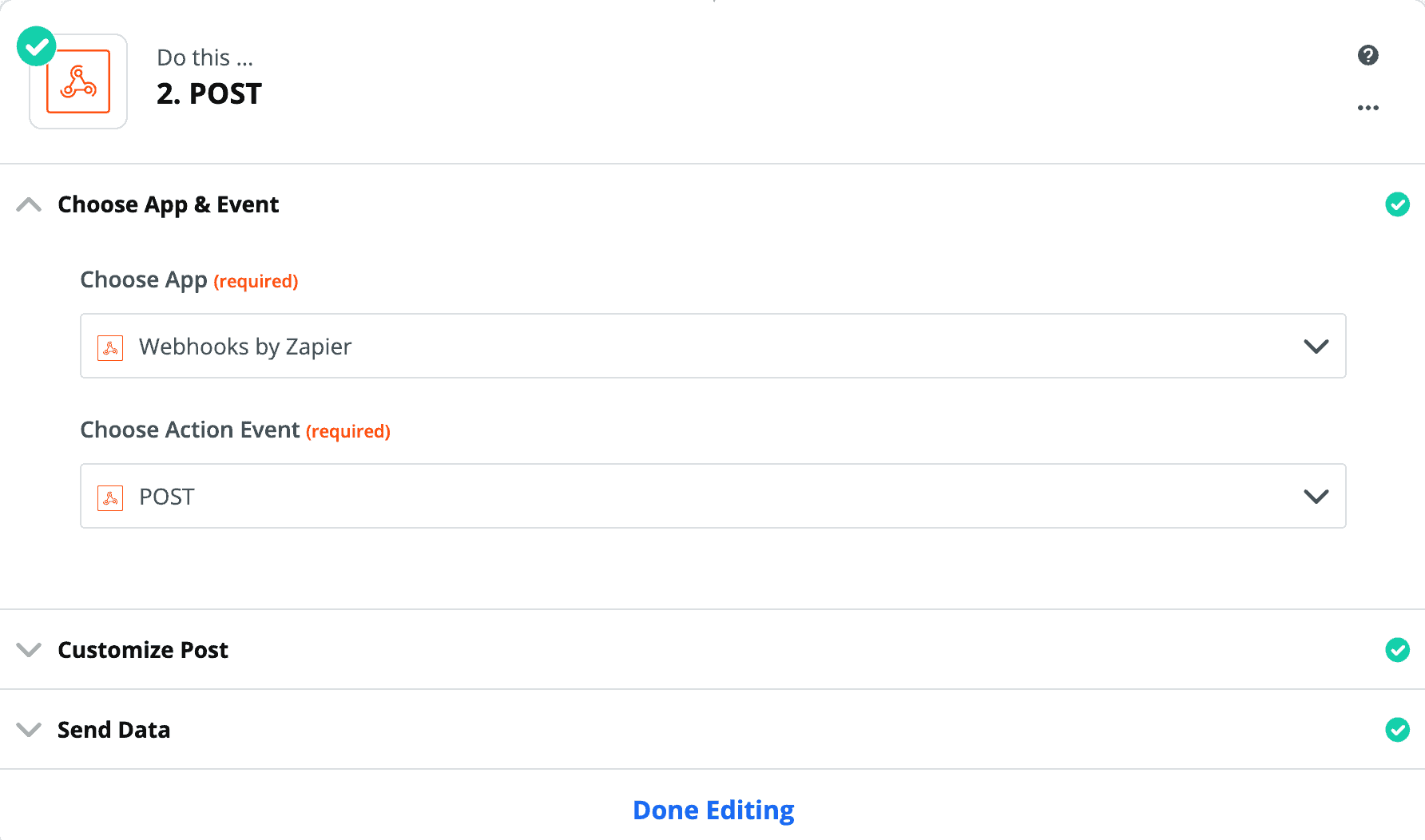Click the green checkmark badge on step icon
The height and width of the screenshot is (840, 1425).
pyautogui.click(x=36, y=46)
